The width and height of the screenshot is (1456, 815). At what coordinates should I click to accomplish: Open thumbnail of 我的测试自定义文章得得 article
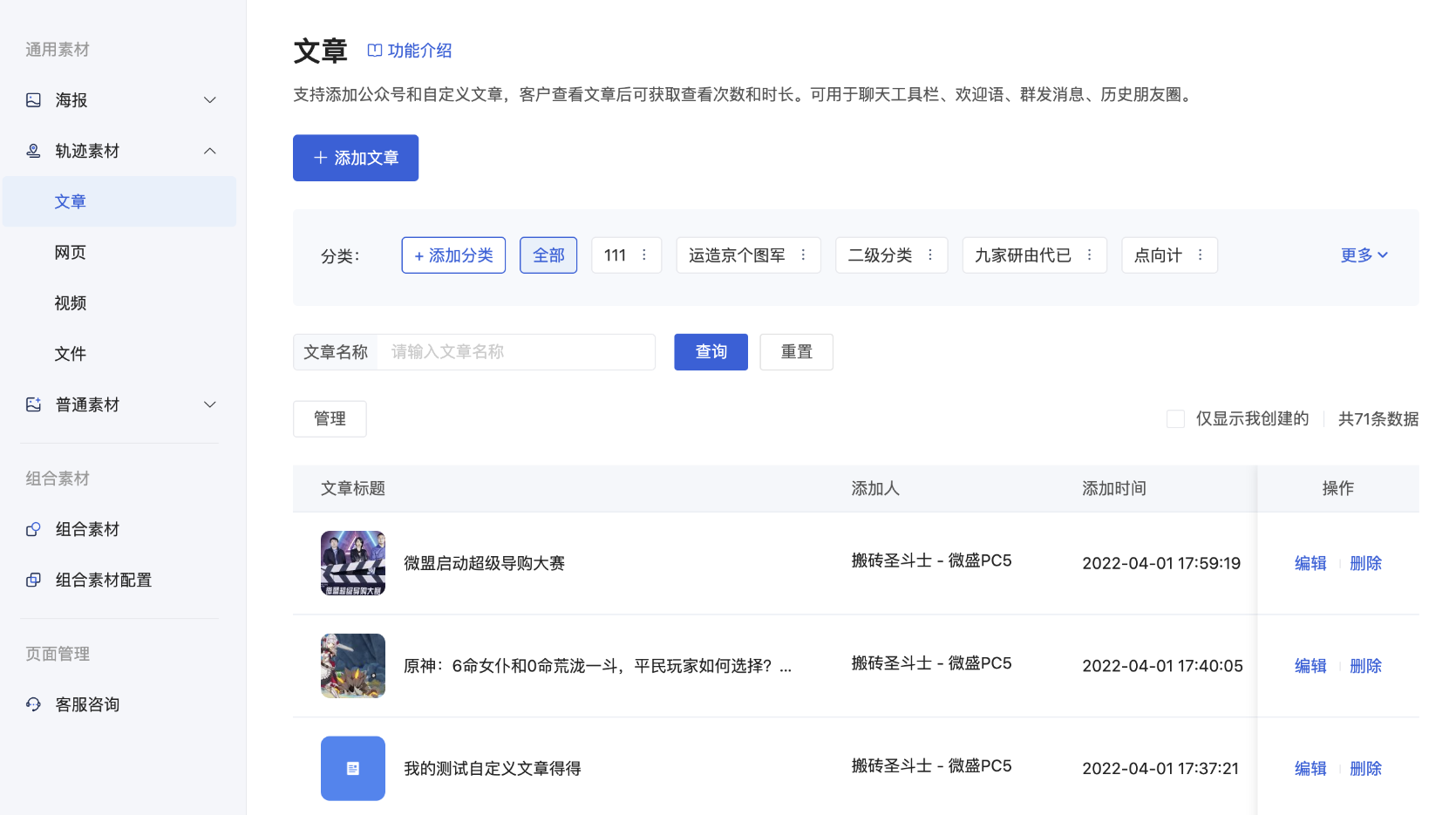[x=353, y=769]
